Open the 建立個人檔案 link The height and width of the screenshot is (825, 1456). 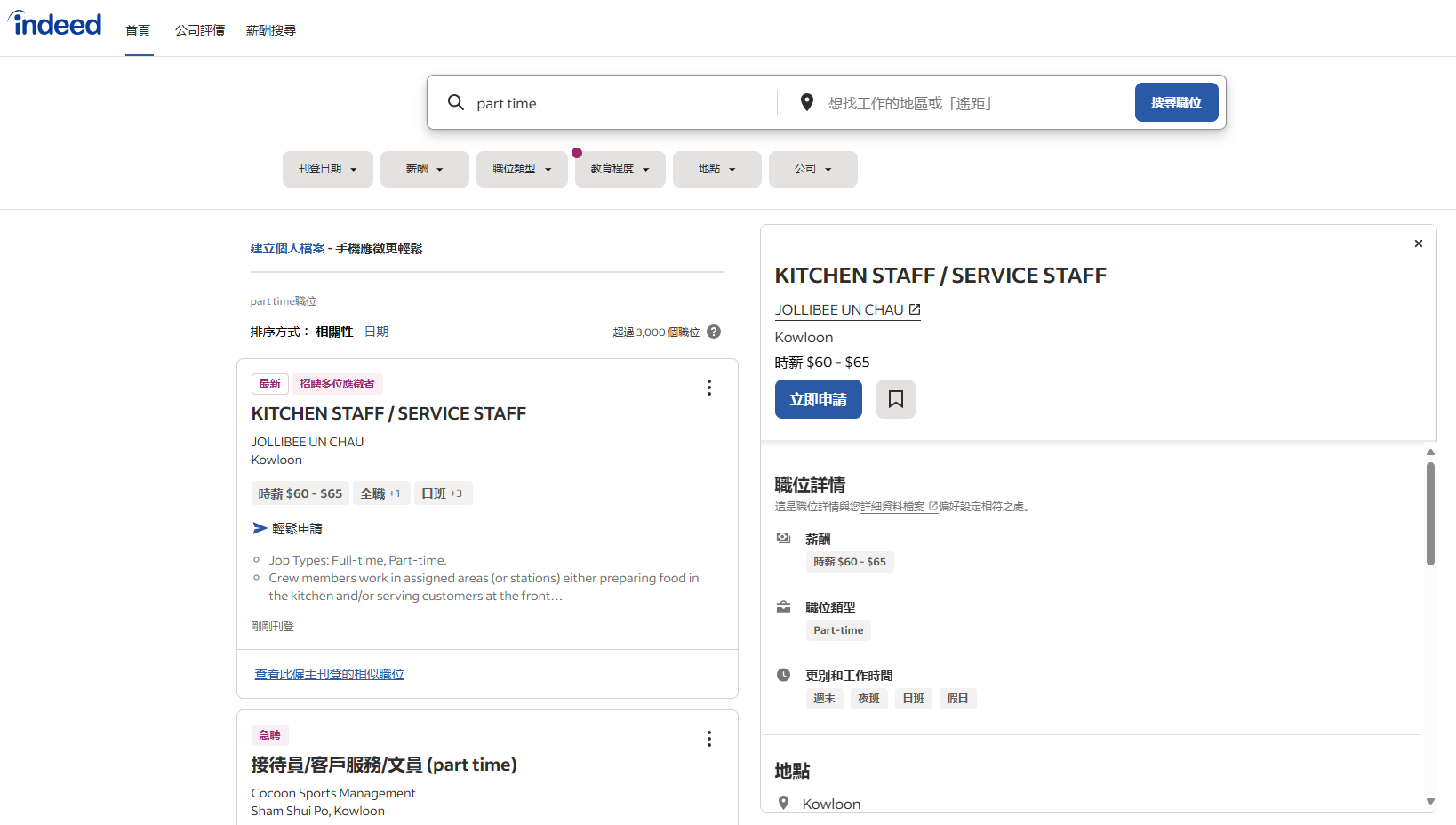point(288,248)
